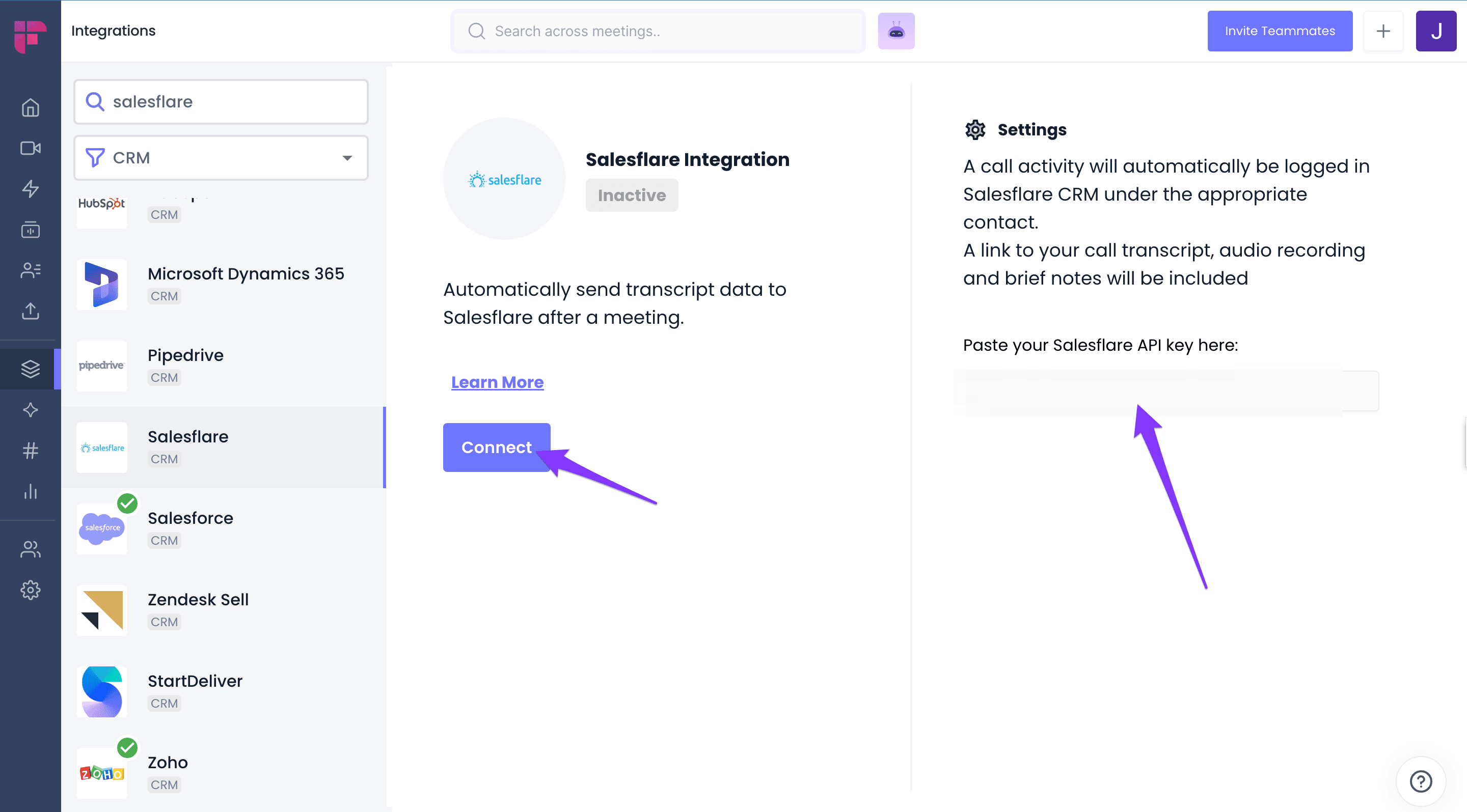Open the sparkle apps sidebar icon
Viewport: 1467px width, 812px height.
pos(30,410)
